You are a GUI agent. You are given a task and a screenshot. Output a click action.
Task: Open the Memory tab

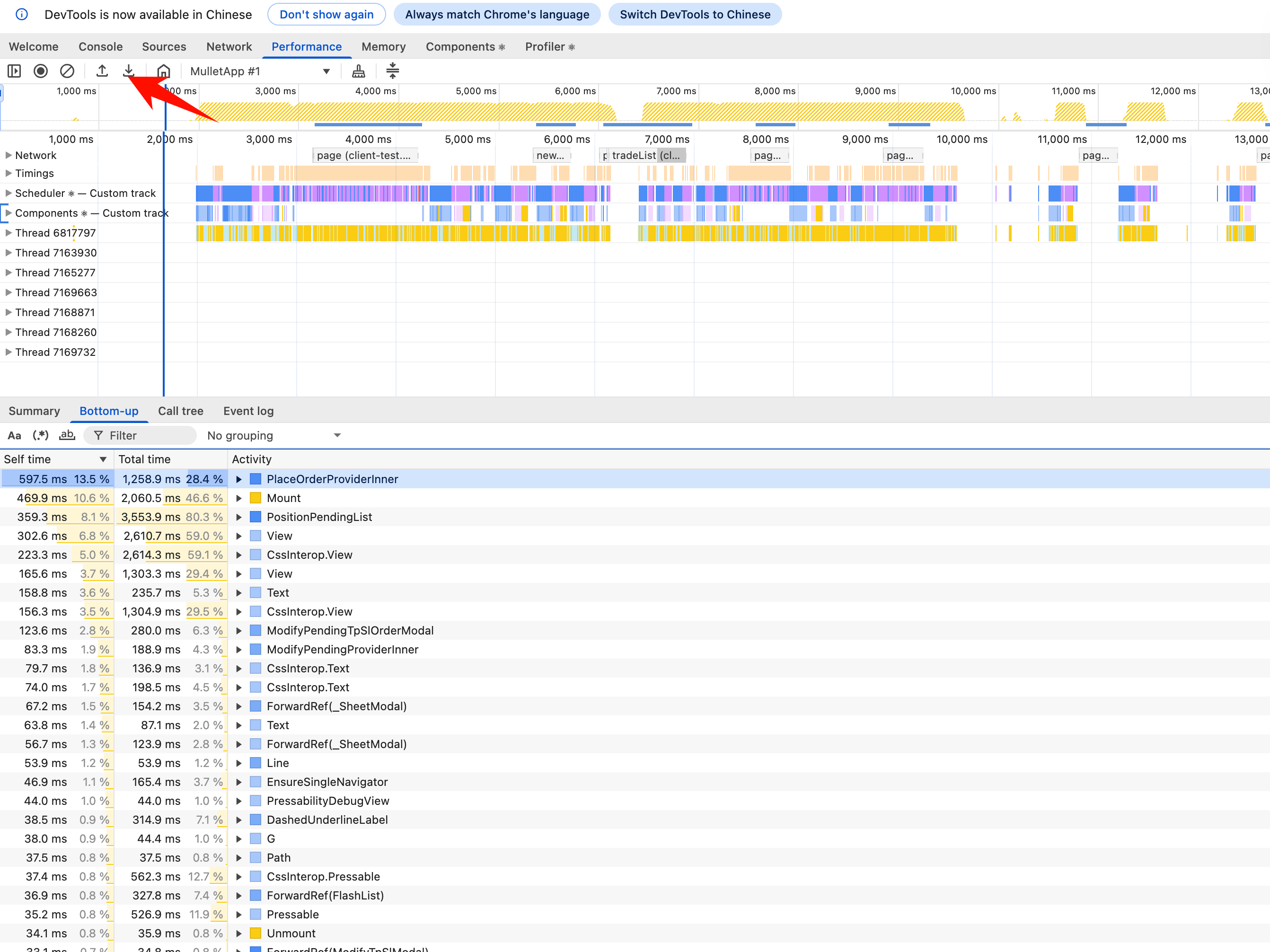pos(384,46)
